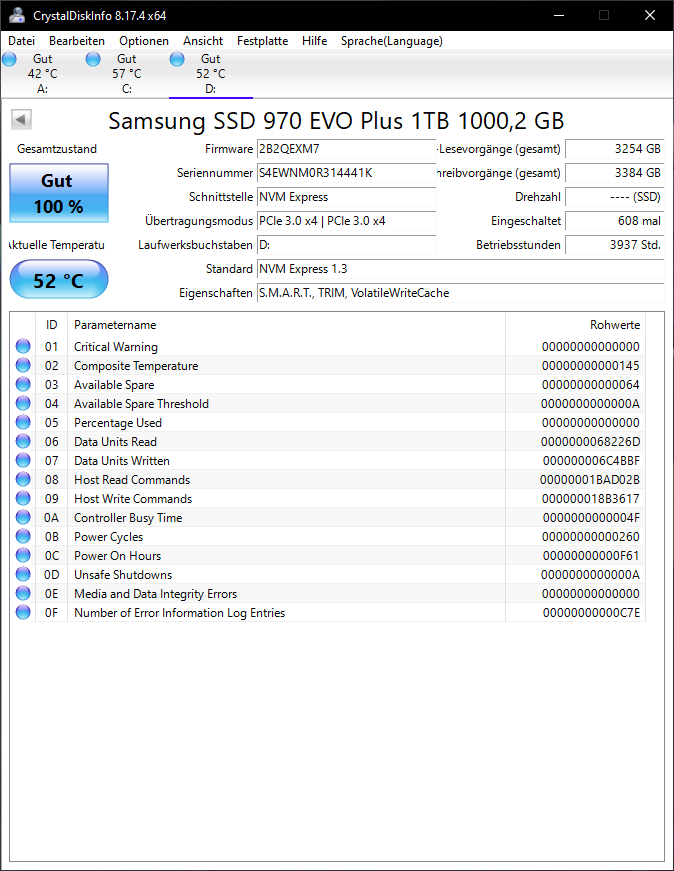This screenshot has width=674, height=871.
Task: Click the Parametername column header
Action: coord(286,325)
